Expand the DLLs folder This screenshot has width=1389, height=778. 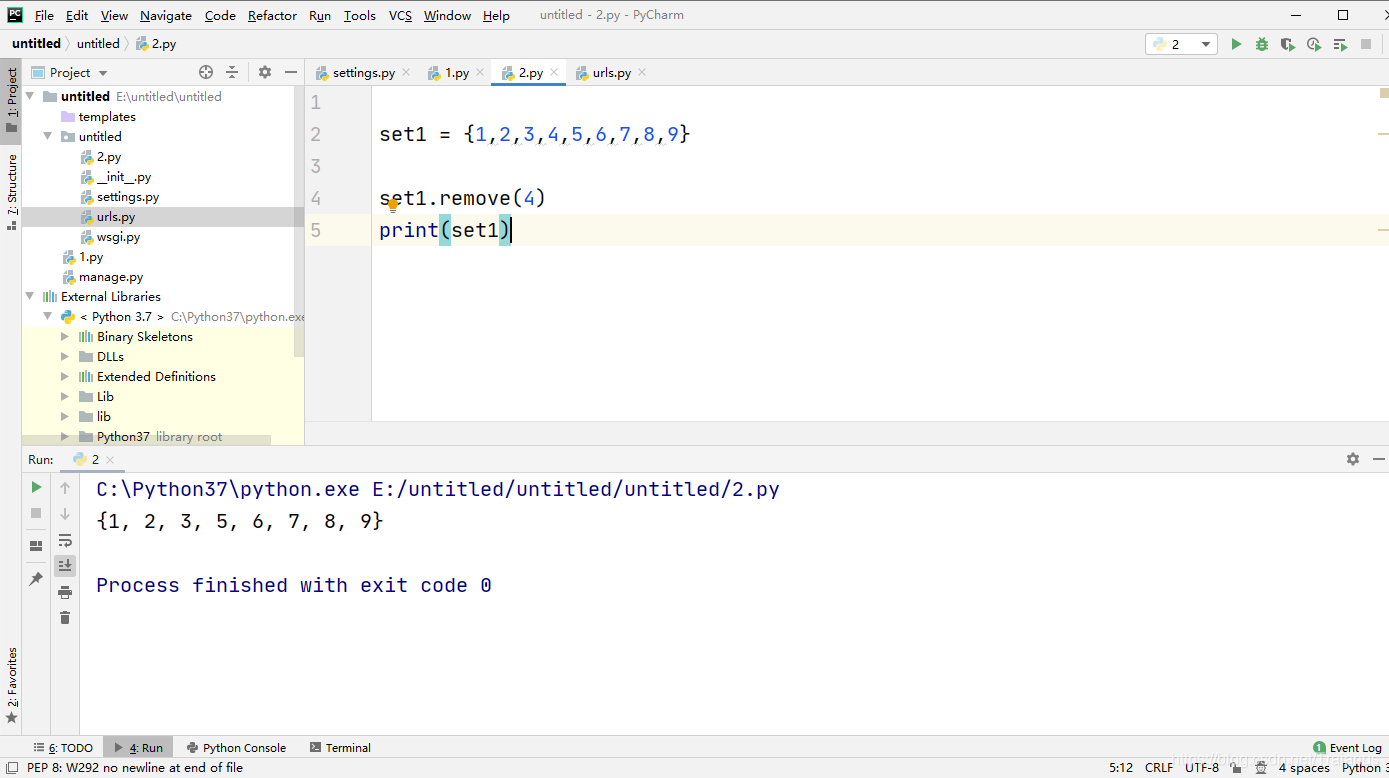[x=66, y=356]
